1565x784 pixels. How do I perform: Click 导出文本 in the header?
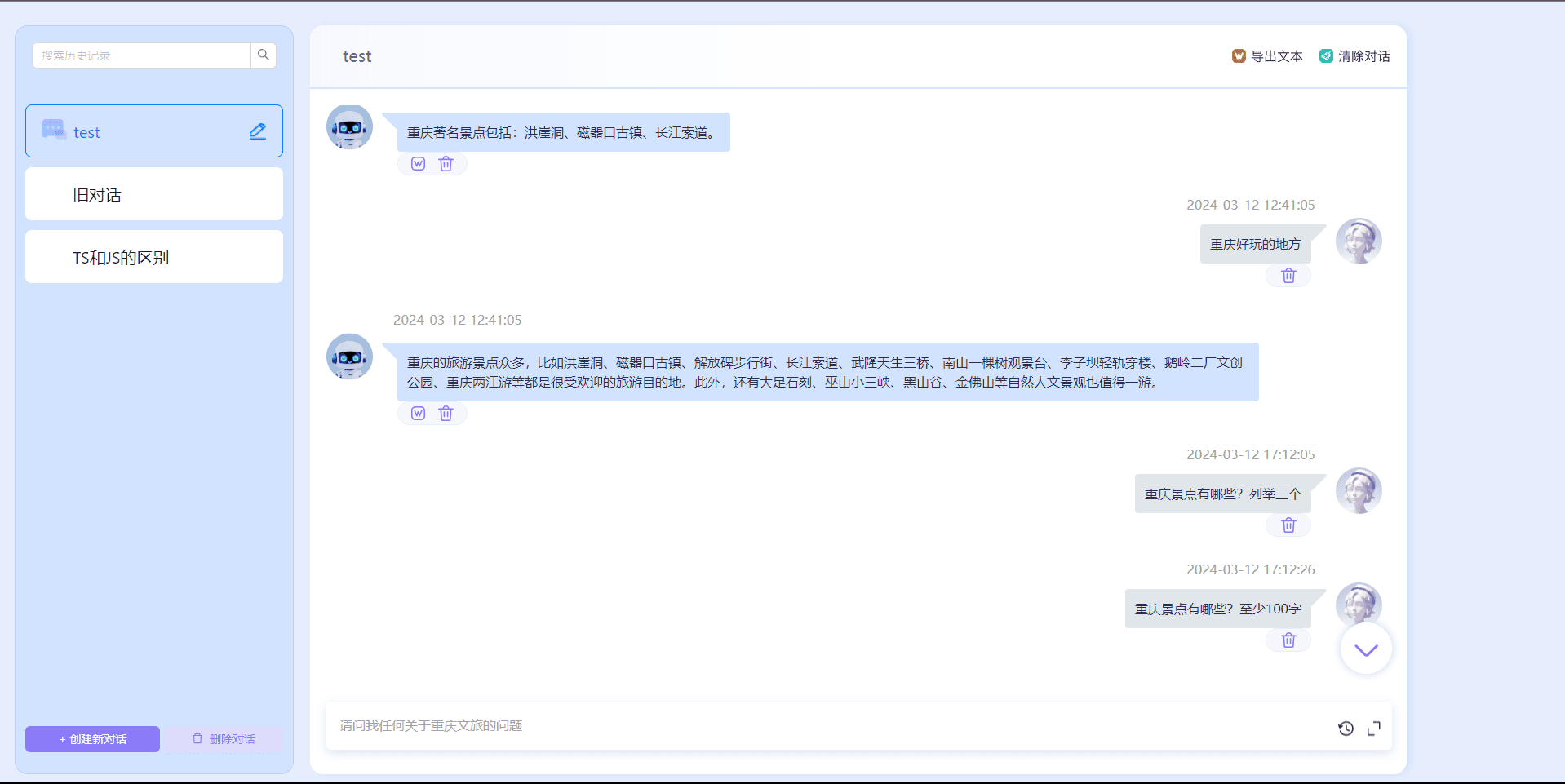tap(1267, 56)
